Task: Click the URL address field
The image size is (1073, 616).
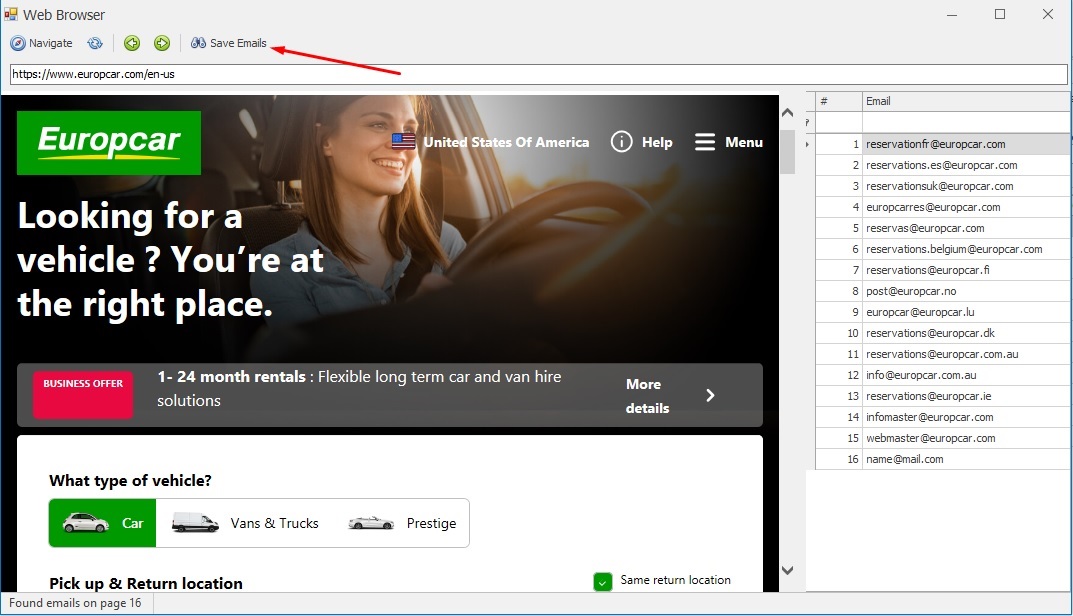Action: (539, 74)
